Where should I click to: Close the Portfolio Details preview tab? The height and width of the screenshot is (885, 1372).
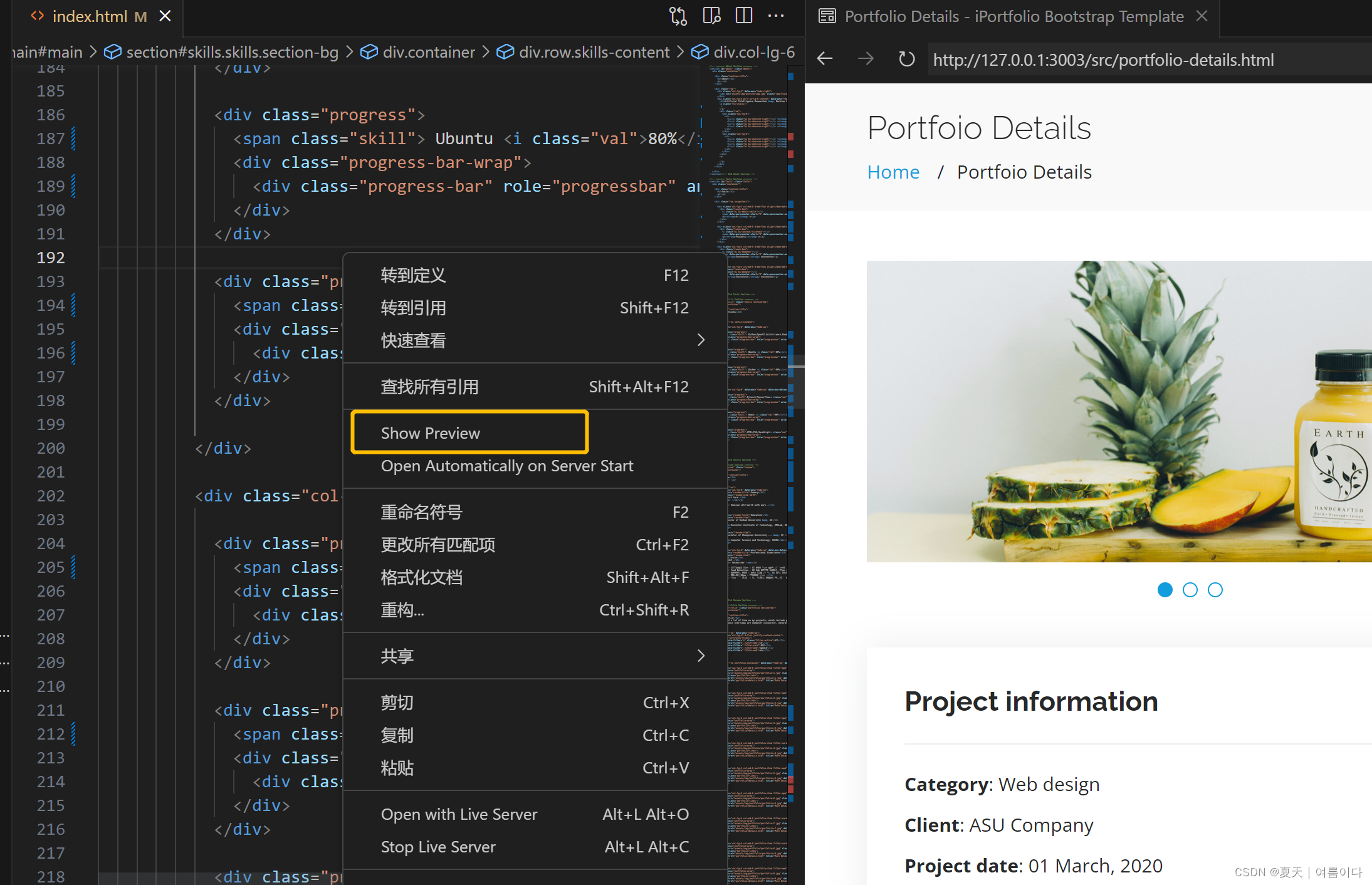[x=1202, y=16]
